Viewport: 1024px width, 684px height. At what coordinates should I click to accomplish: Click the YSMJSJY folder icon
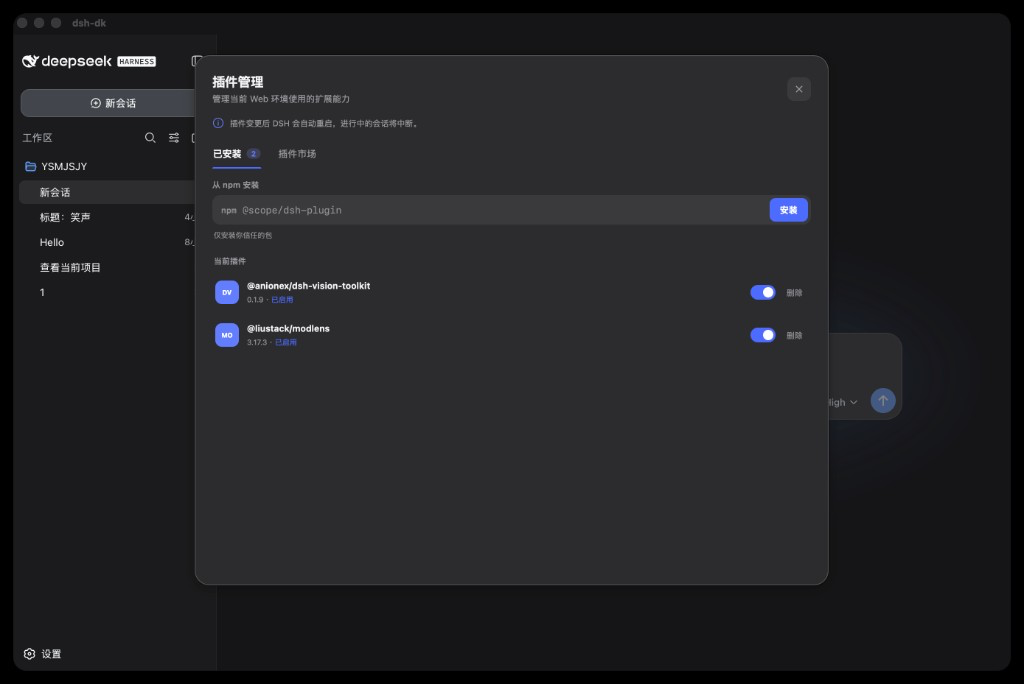coord(30,167)
